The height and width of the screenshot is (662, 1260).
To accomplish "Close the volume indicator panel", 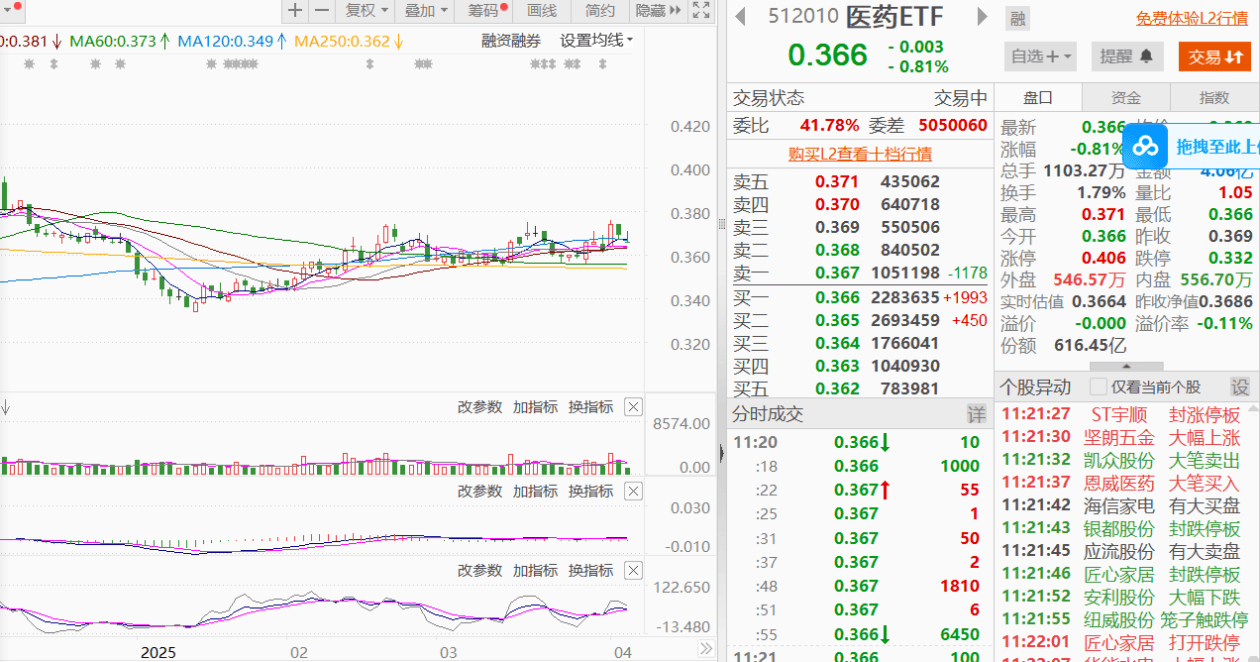I will tap(633, 407).
